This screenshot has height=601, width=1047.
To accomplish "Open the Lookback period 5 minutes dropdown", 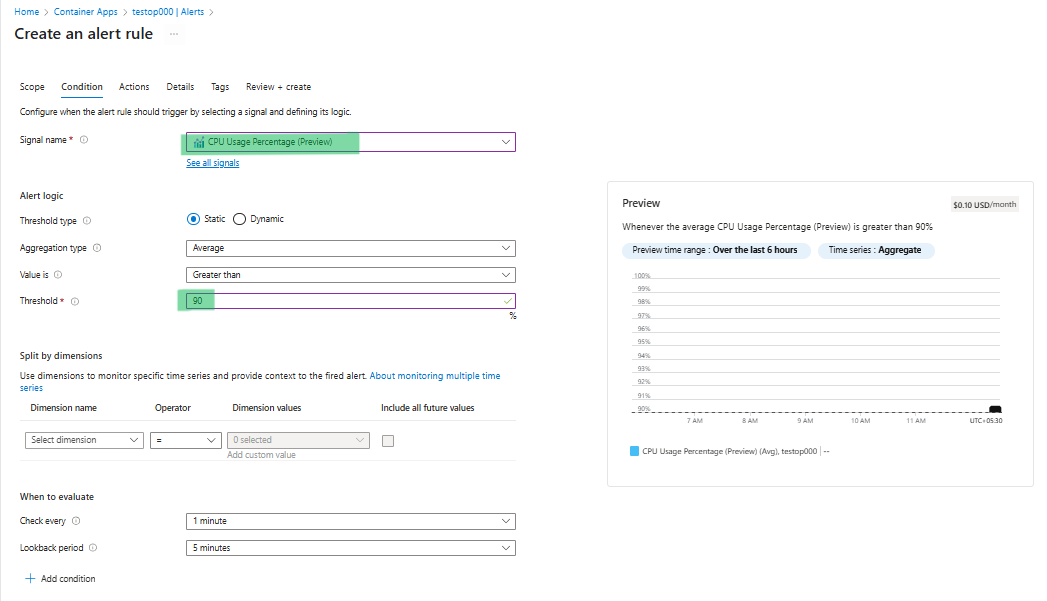I will [x=351, y=548].
